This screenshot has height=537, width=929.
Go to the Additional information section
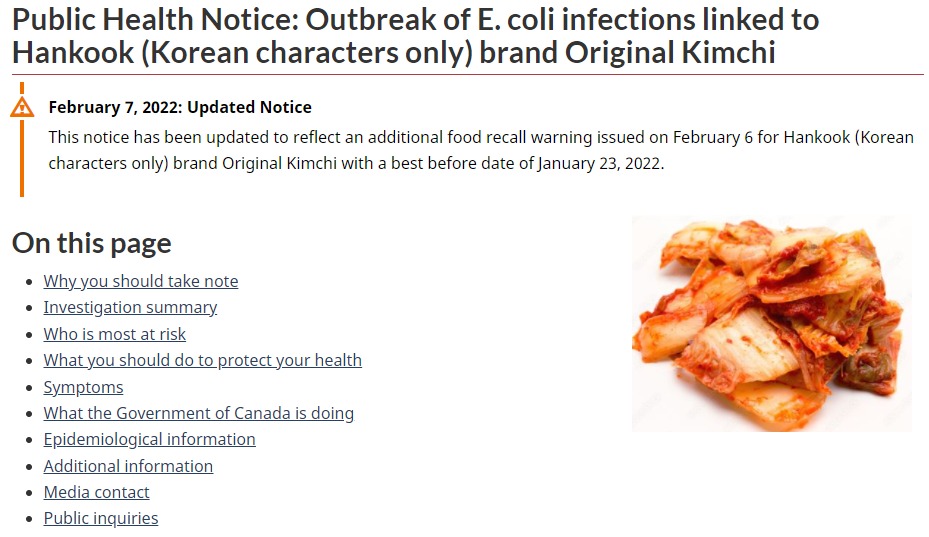click(128, 466)
